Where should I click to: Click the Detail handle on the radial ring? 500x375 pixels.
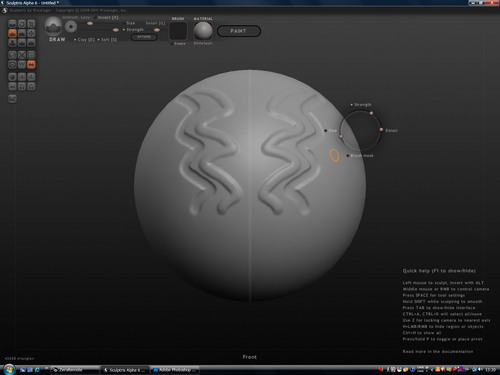click(x=381, y=129)
